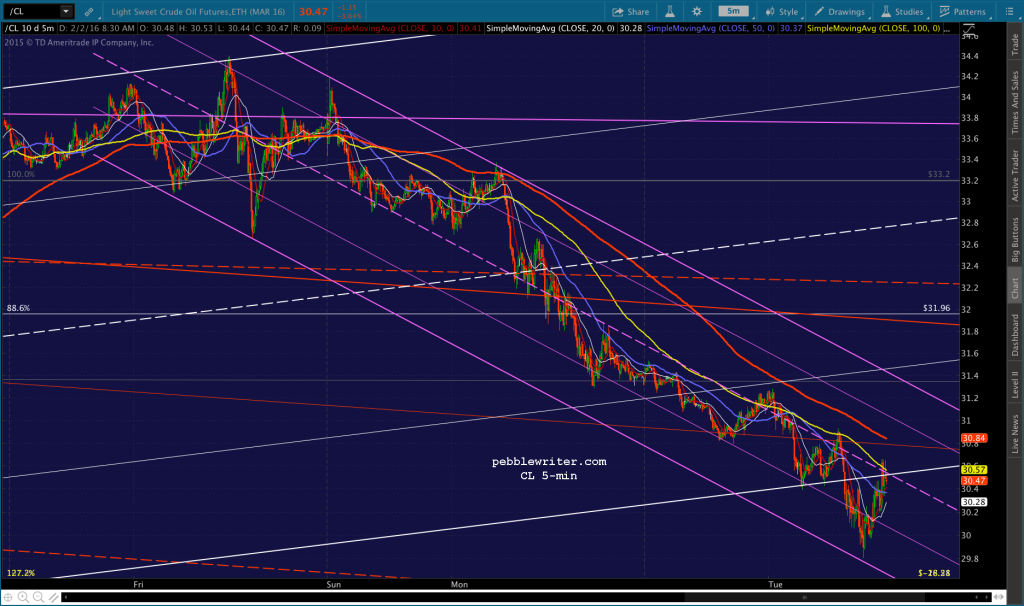Click the zoom in magnifier icon
1024x606 pixels.
tap(24, 597)
